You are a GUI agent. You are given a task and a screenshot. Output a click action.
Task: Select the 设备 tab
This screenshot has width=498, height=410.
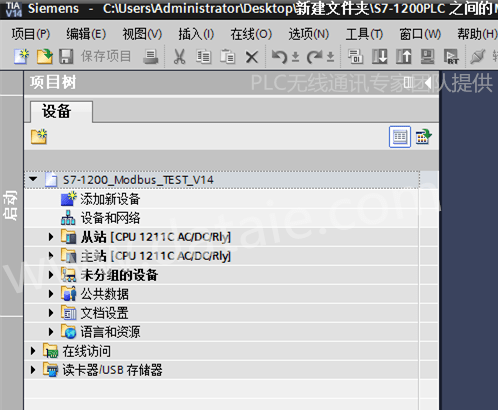61,111
